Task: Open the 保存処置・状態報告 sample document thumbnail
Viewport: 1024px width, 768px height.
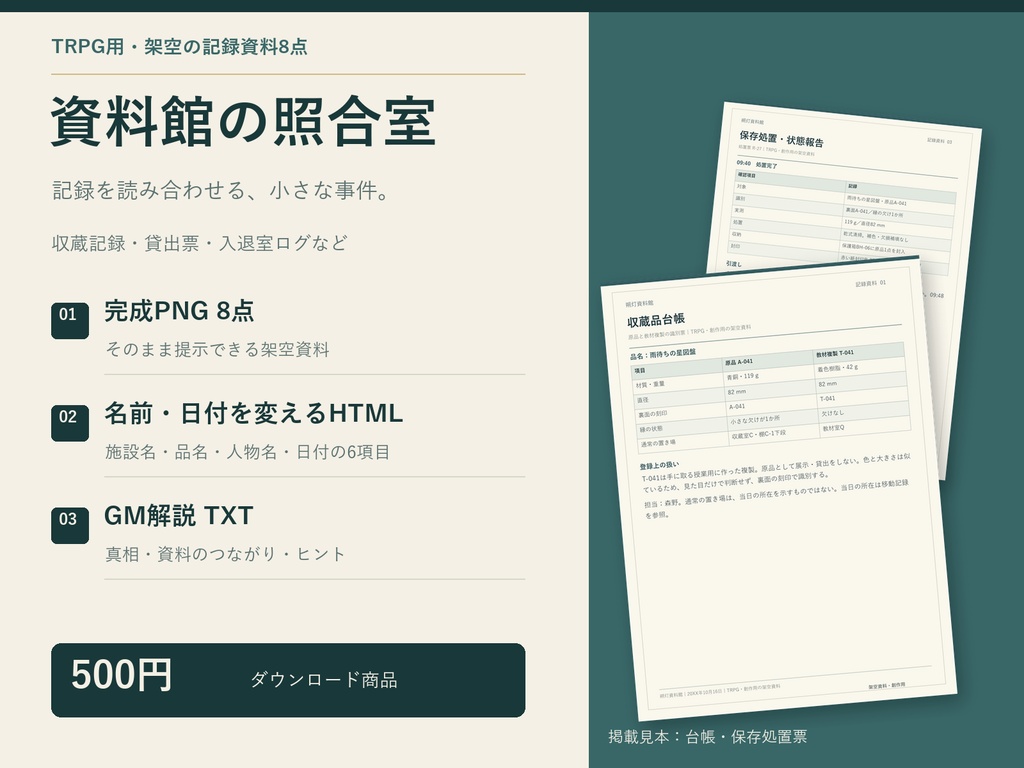Action: click(x=845, y=189)
